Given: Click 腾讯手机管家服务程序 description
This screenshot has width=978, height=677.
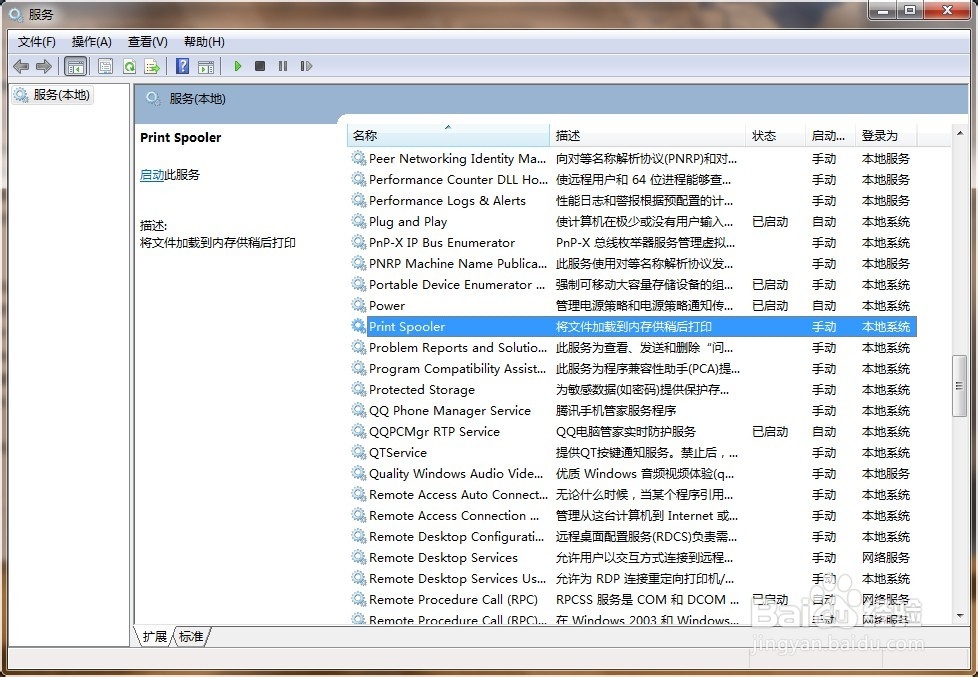Looking at the screenshot, I should point(616,411).
